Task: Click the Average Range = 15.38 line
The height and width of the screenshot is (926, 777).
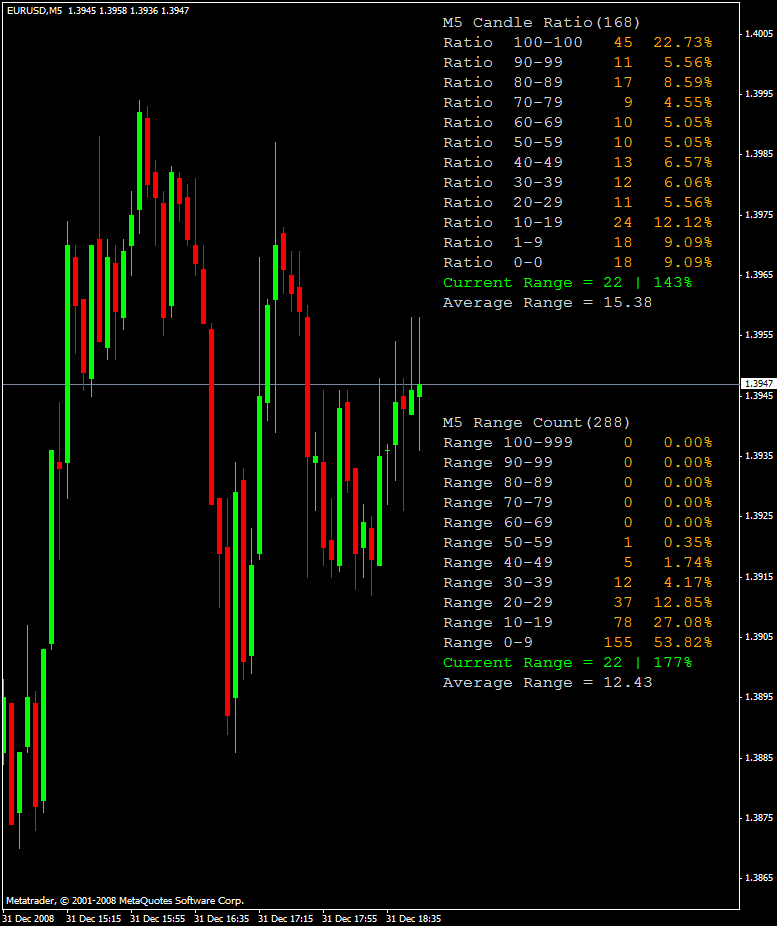Action: click(547, 303)
